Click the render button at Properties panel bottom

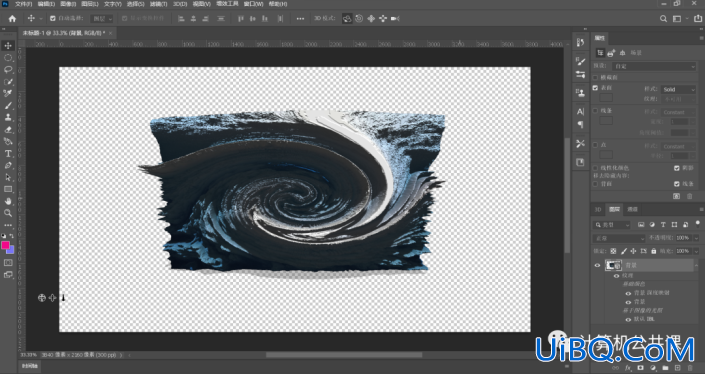676,196
